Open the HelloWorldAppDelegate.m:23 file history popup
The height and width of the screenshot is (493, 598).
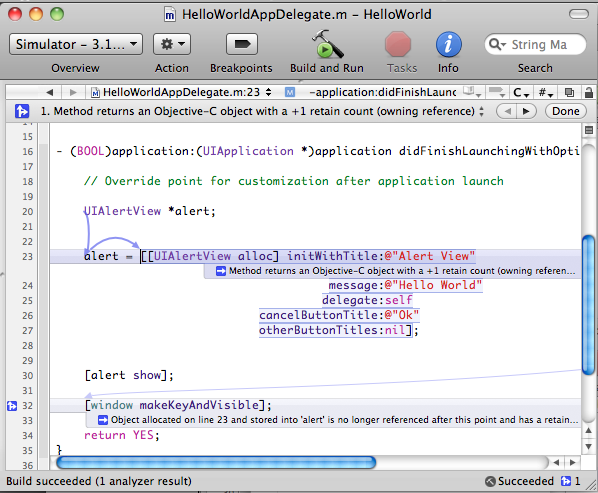click(181, 92)
